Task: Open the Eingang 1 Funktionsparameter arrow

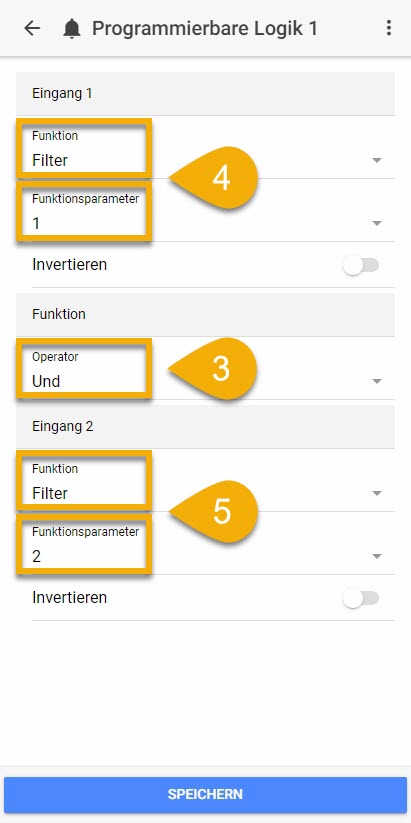Action: coord(376,223)
